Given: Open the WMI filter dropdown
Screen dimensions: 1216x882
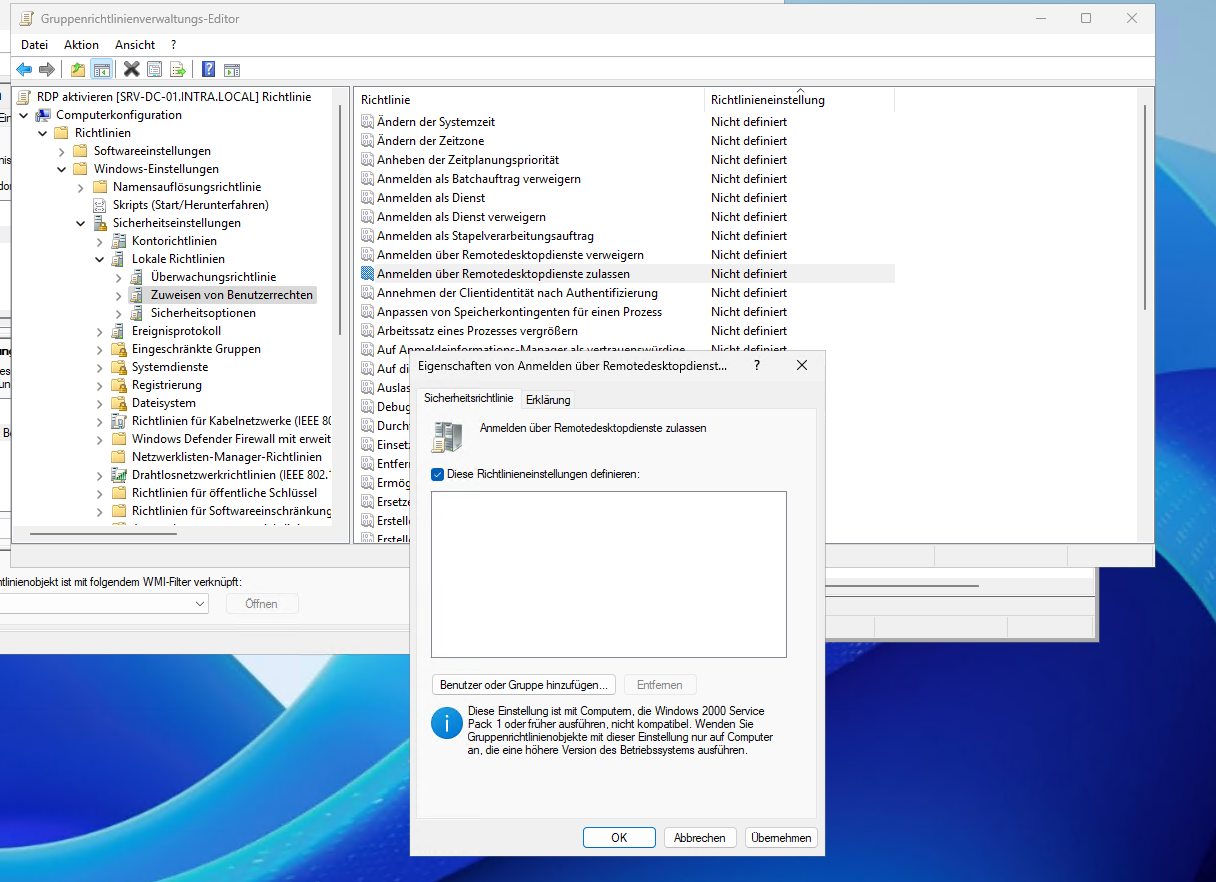Looking at the screenshot, I should [x=200, y=604].
